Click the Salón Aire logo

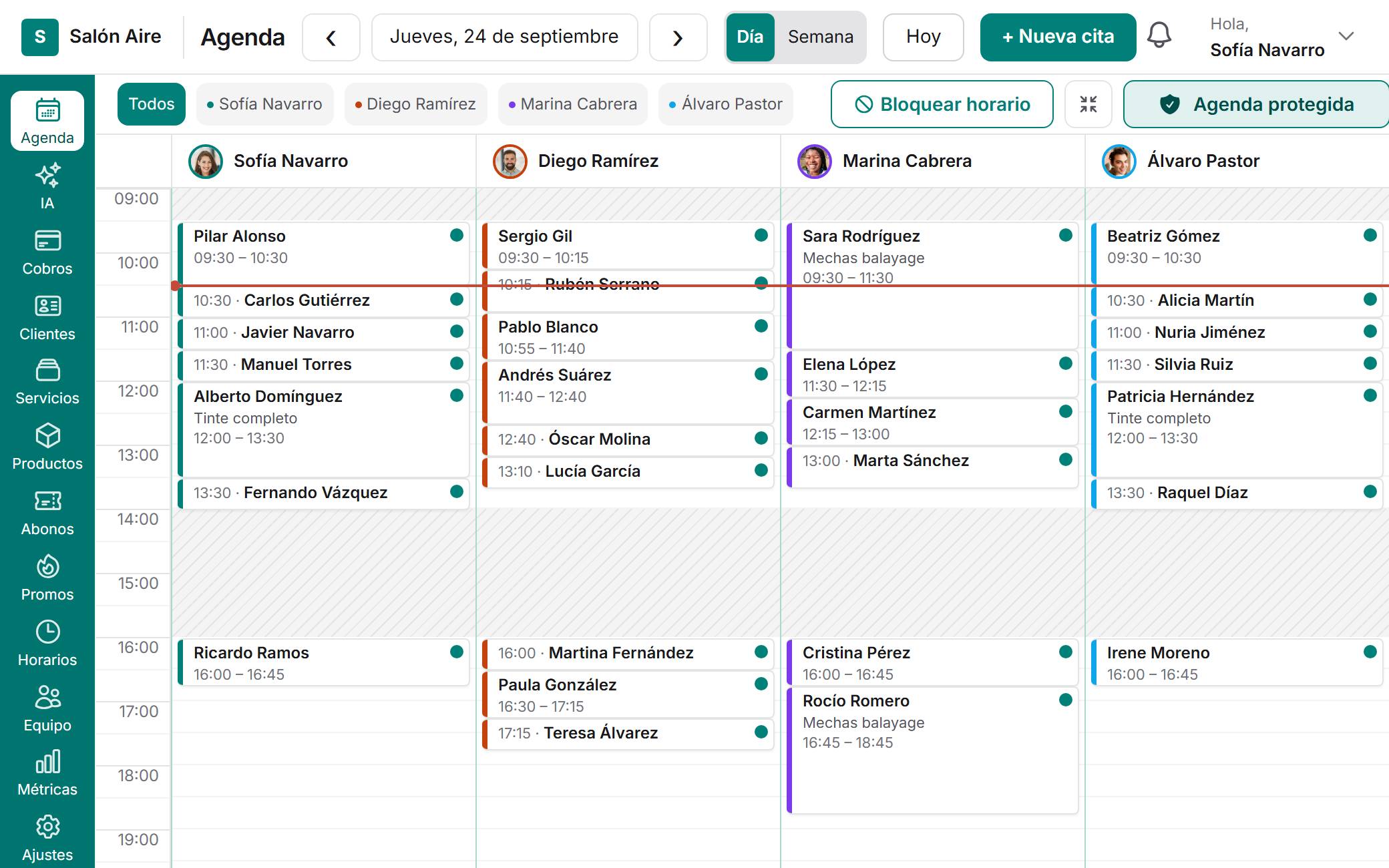[x=40, y=37]
